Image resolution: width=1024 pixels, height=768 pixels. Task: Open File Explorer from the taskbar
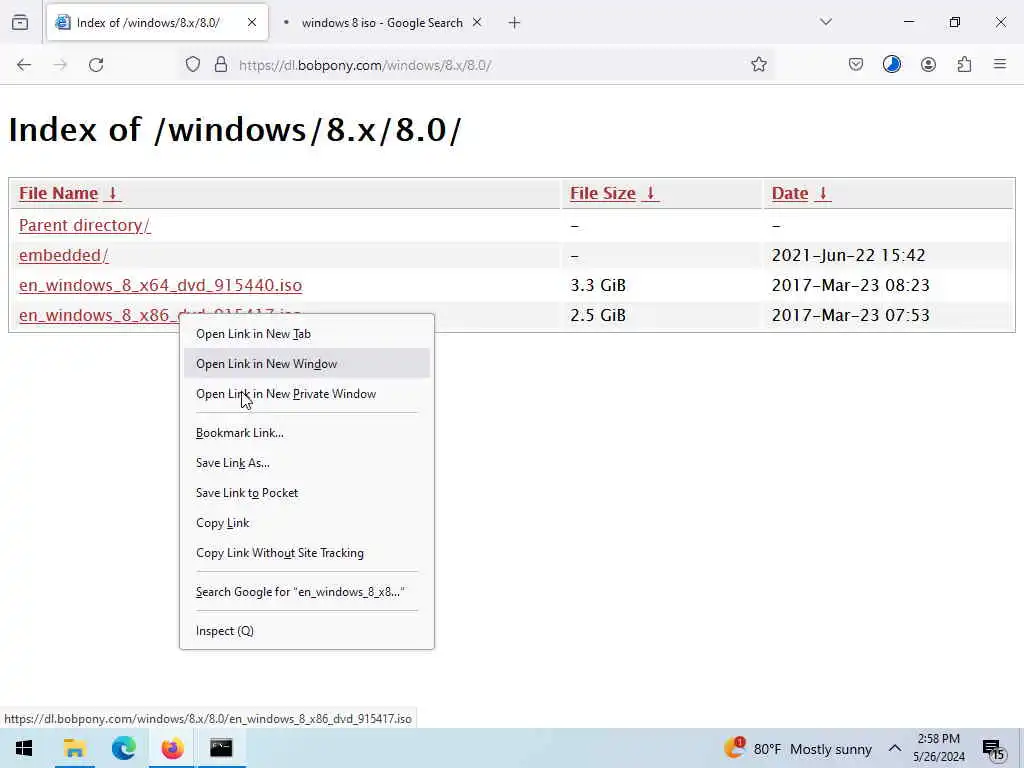(x=74, y=748)
